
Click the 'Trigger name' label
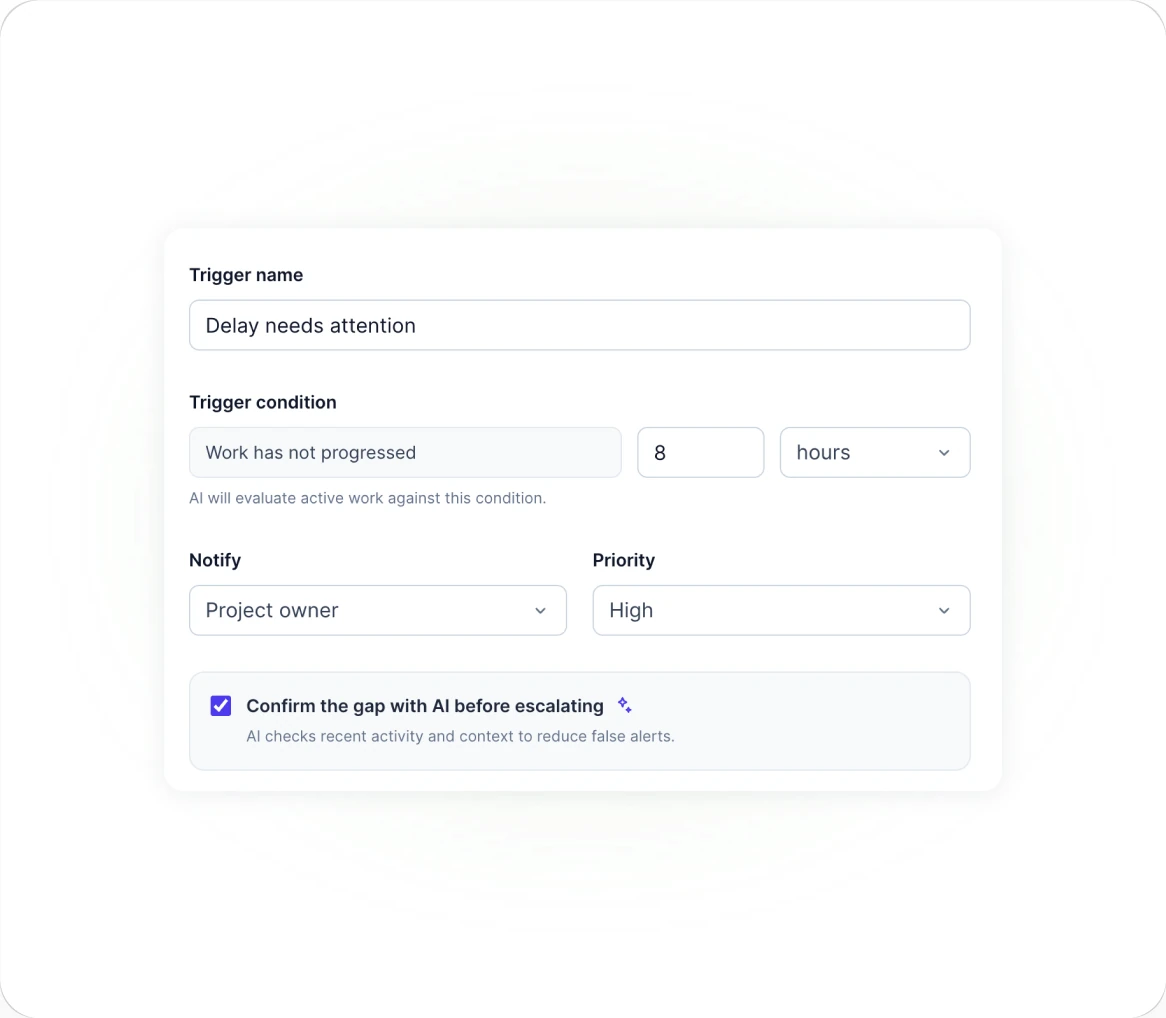(246, 275)
